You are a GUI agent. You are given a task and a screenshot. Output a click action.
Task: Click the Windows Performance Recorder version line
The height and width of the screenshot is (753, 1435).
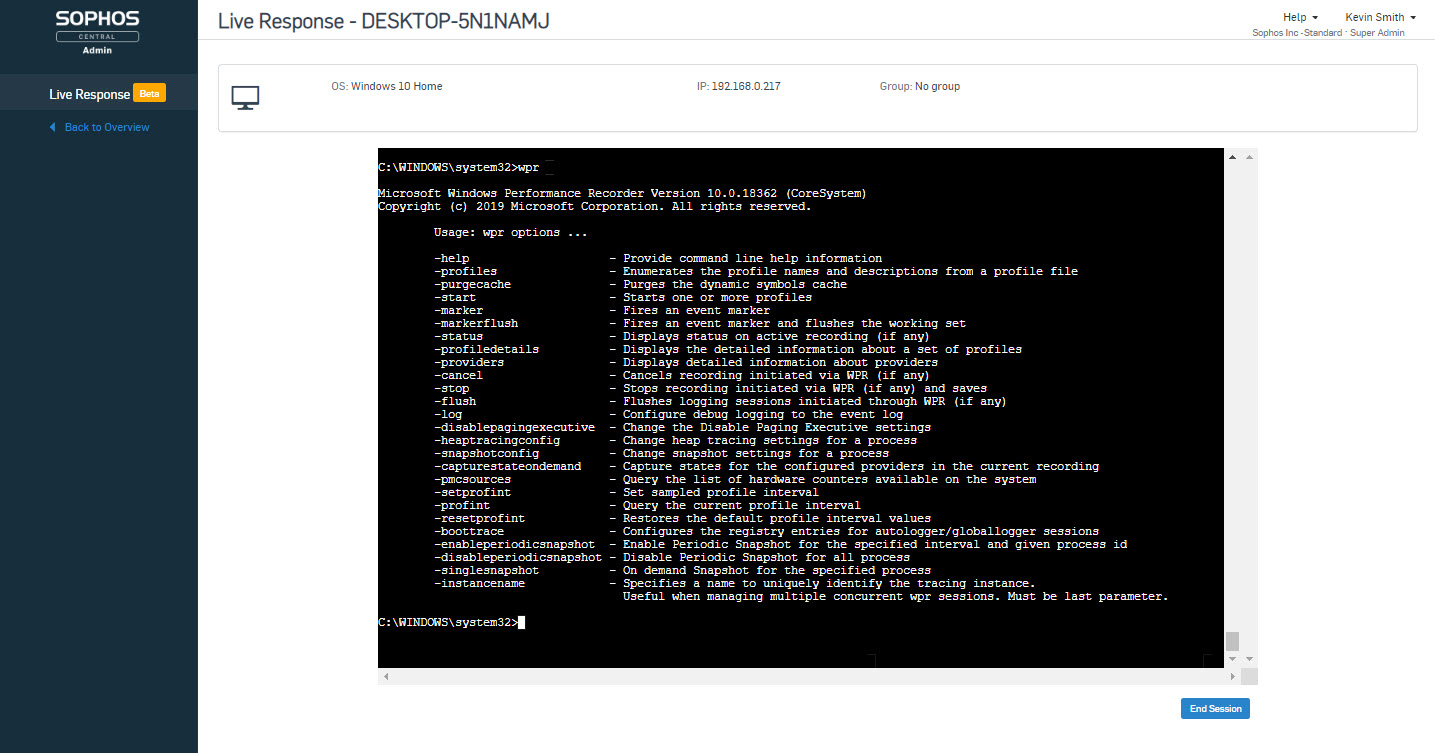tap(622, 193)
